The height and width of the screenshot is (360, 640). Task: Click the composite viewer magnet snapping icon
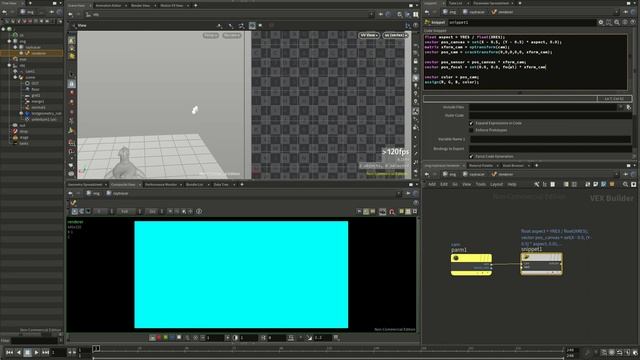pos(392,211)
